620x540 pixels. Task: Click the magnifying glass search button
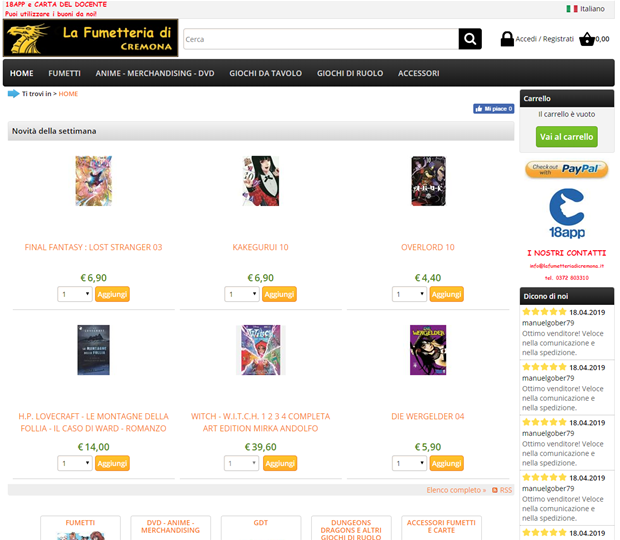(470, 39)
